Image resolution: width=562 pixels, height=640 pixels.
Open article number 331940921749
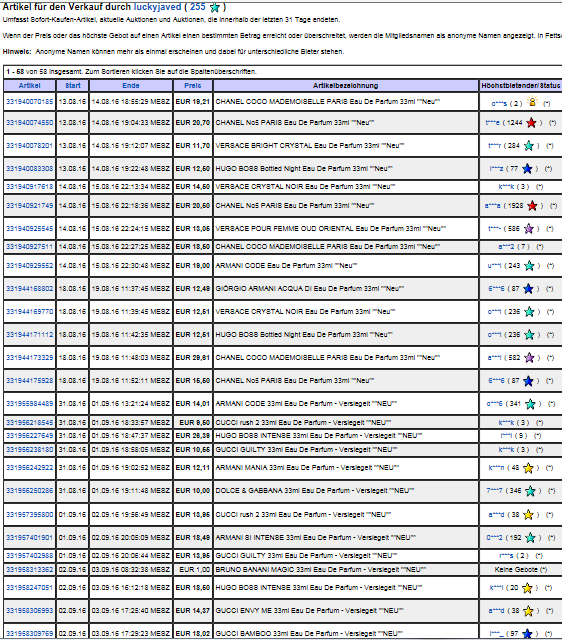click(29, 206)
